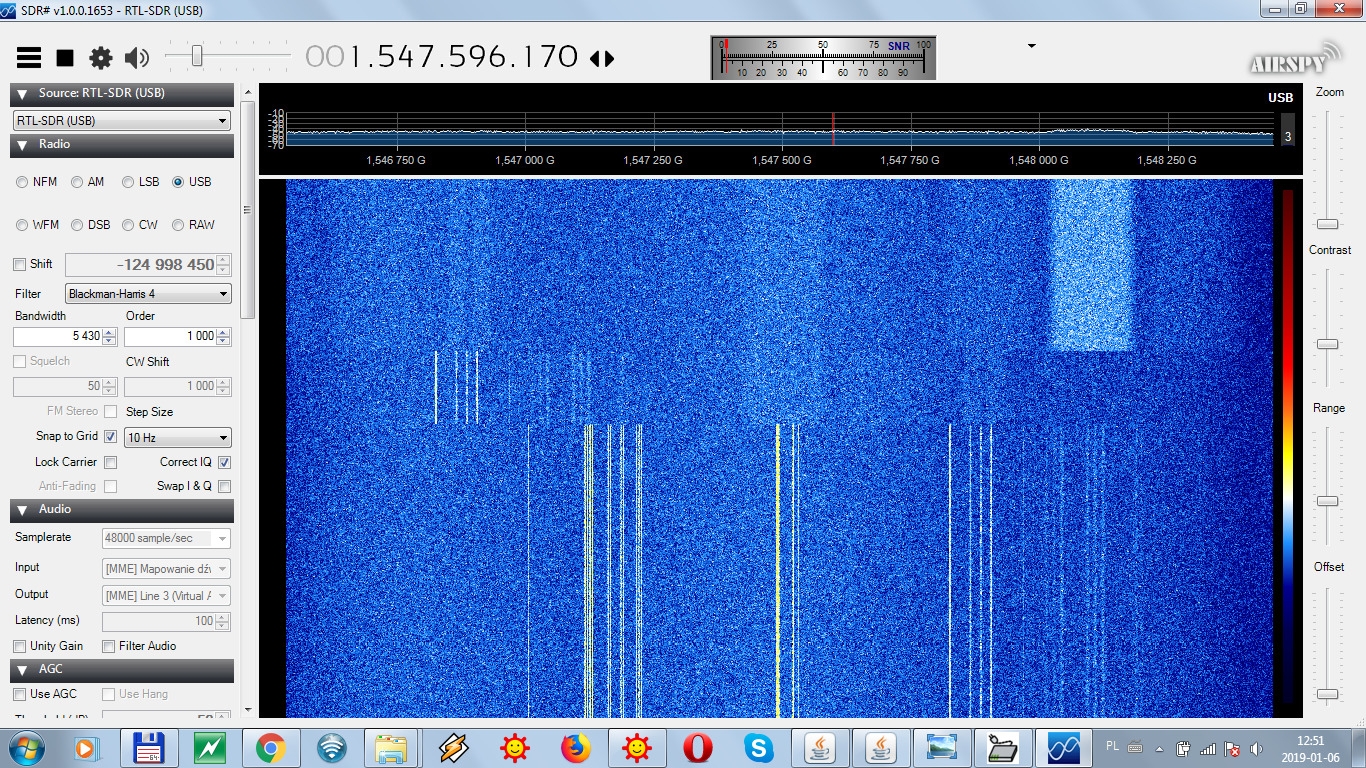This screenshot has height=768, width=1366.
Task: Stop the radio with the square button
Action: [x=65, y=58]
